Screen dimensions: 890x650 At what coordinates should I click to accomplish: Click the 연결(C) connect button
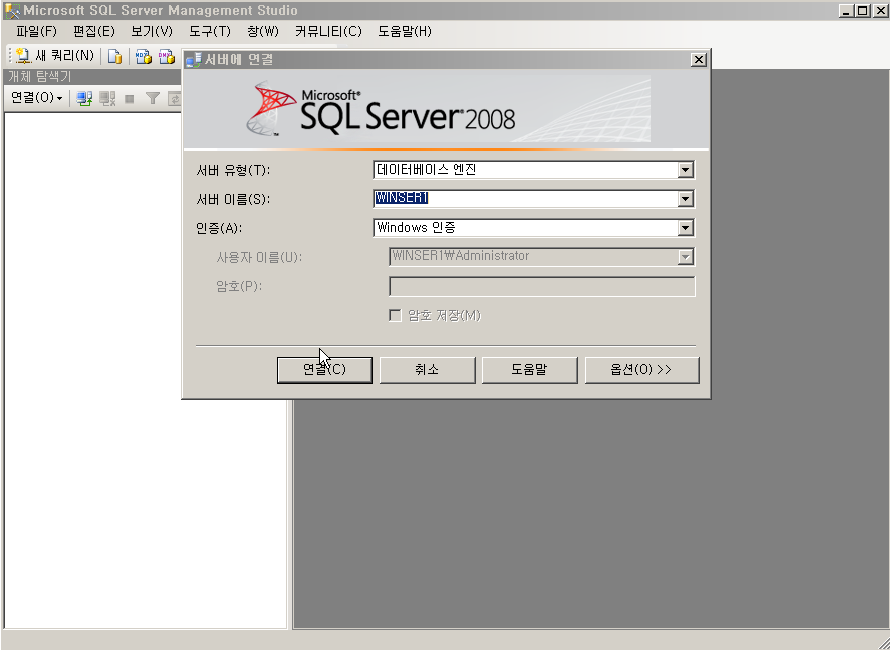pos(325,370)
